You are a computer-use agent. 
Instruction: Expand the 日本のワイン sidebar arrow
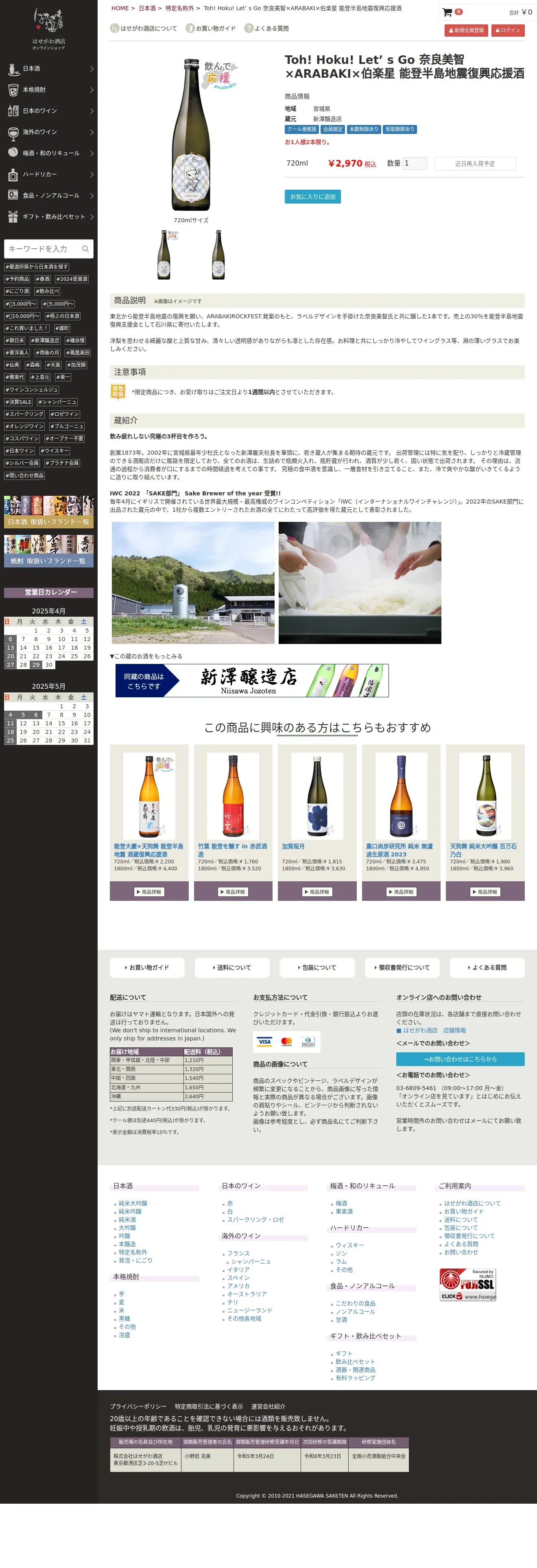pos(92,111)
